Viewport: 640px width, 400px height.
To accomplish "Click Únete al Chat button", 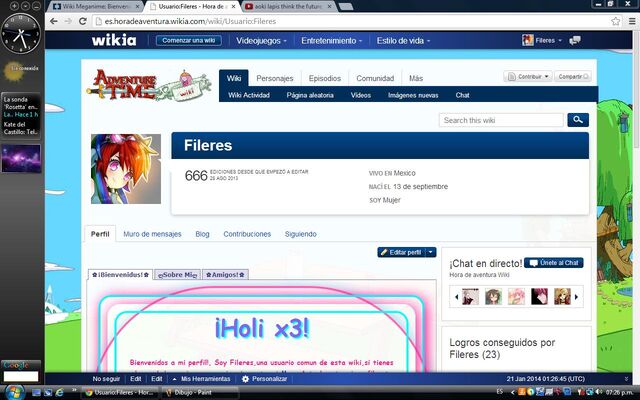I will (x=554, y=263).
